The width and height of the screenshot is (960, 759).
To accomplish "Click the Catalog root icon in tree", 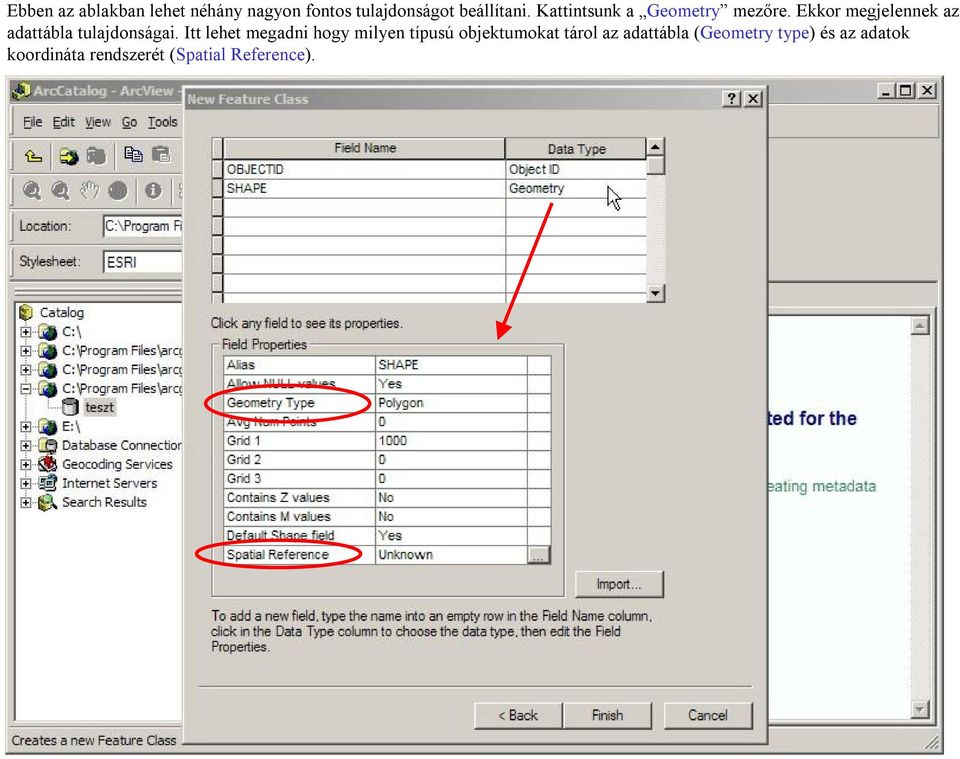I will (26, 312).
